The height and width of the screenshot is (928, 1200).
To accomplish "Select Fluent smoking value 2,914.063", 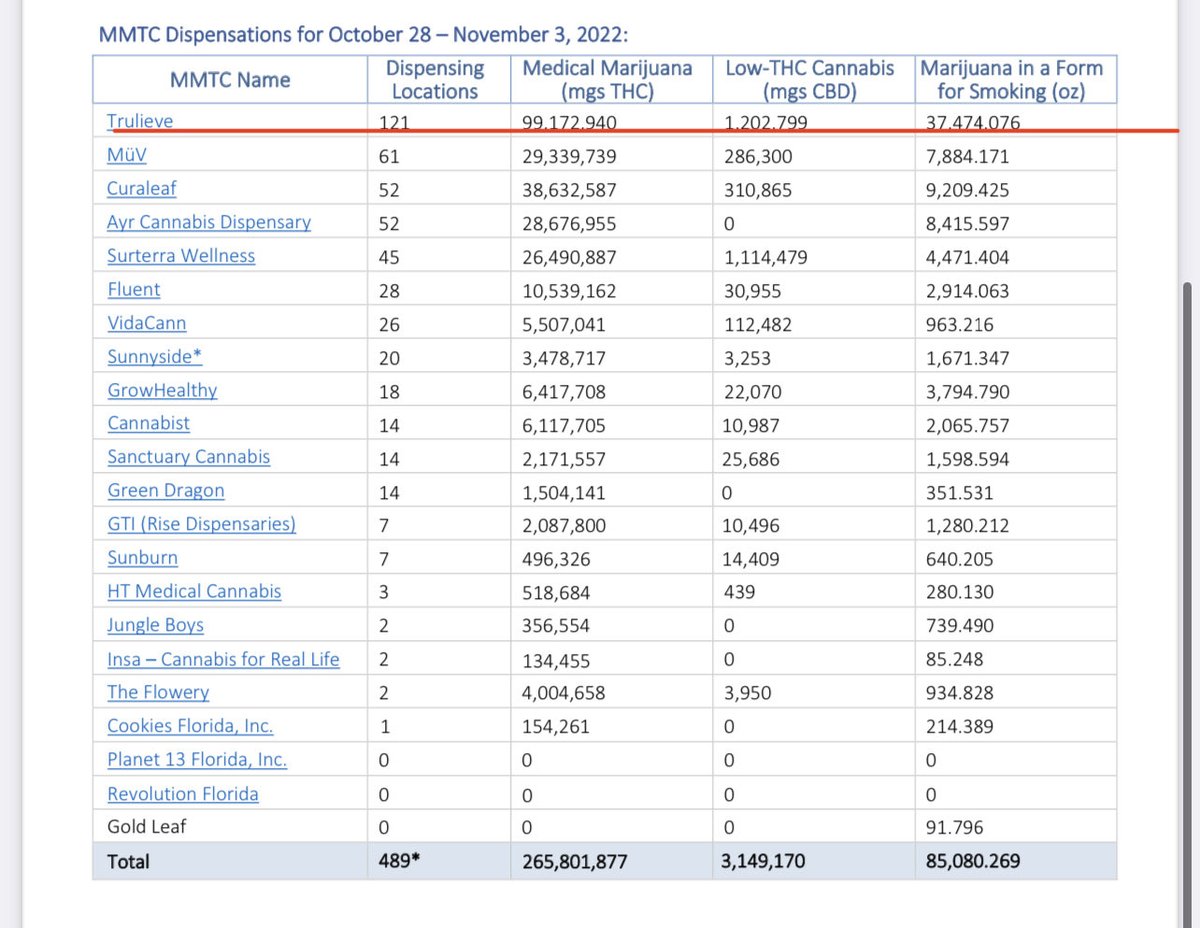I will tap(968, 291).
